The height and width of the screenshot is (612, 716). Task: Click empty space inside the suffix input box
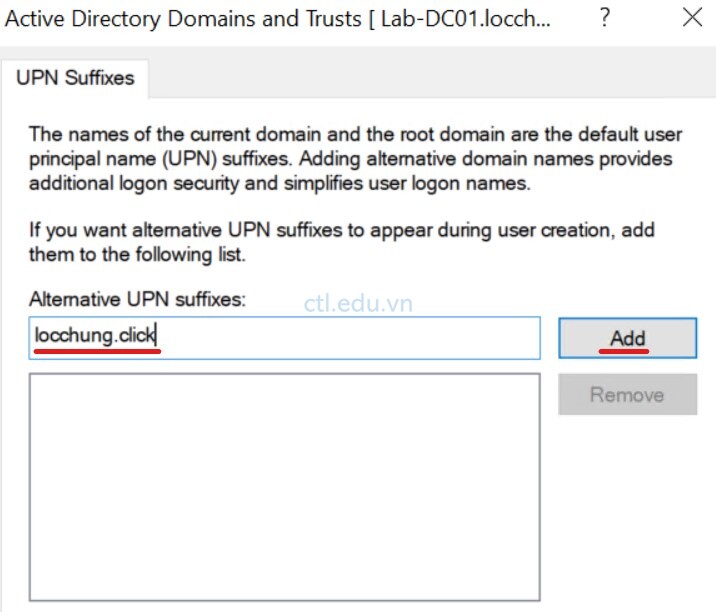347,338
